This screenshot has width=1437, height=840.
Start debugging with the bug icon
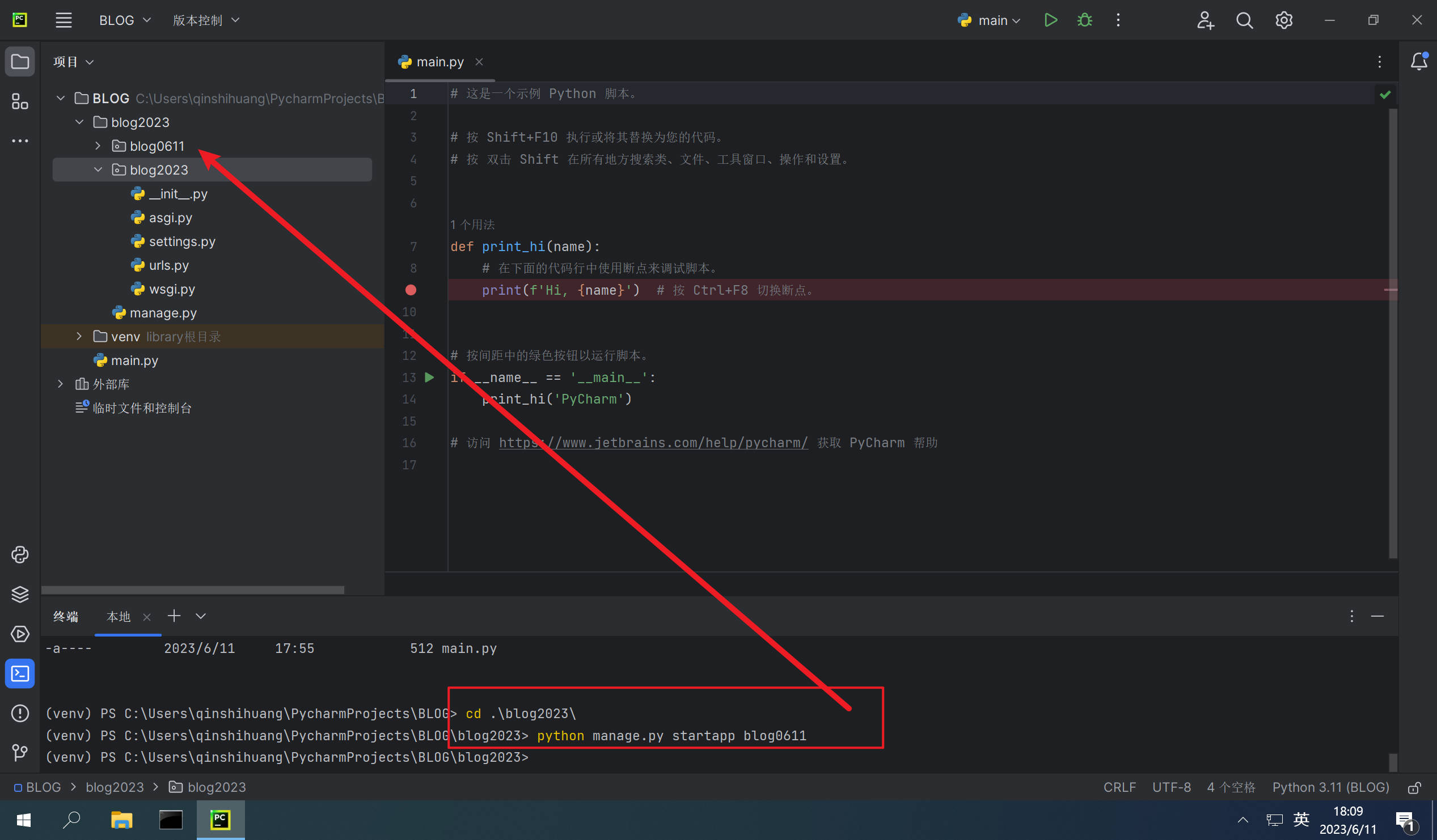[1084, 20]
